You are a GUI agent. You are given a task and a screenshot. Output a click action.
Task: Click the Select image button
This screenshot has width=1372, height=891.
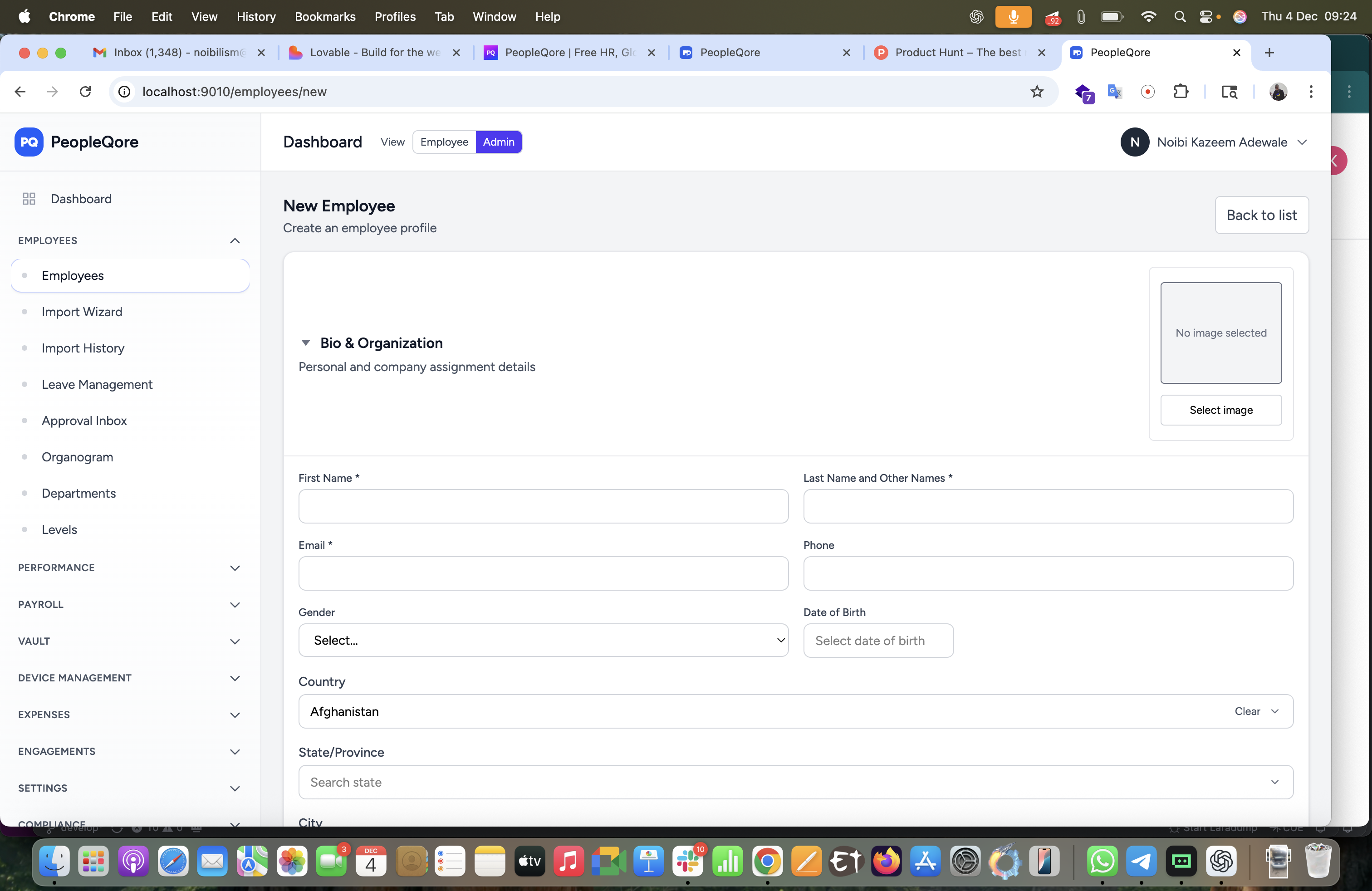pyautogui.click(x=1220, y=410)
